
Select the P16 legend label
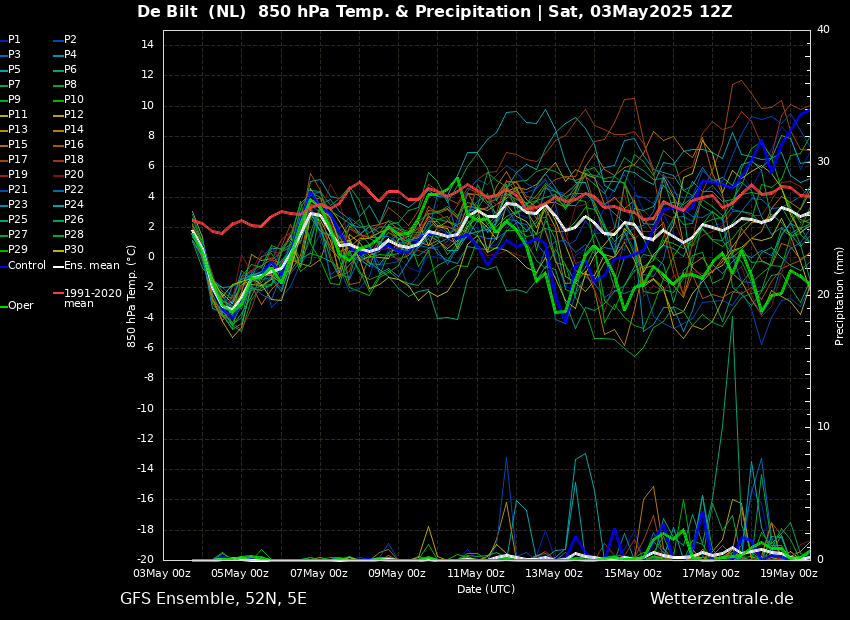pyautogui.click(x=73, y=145)
